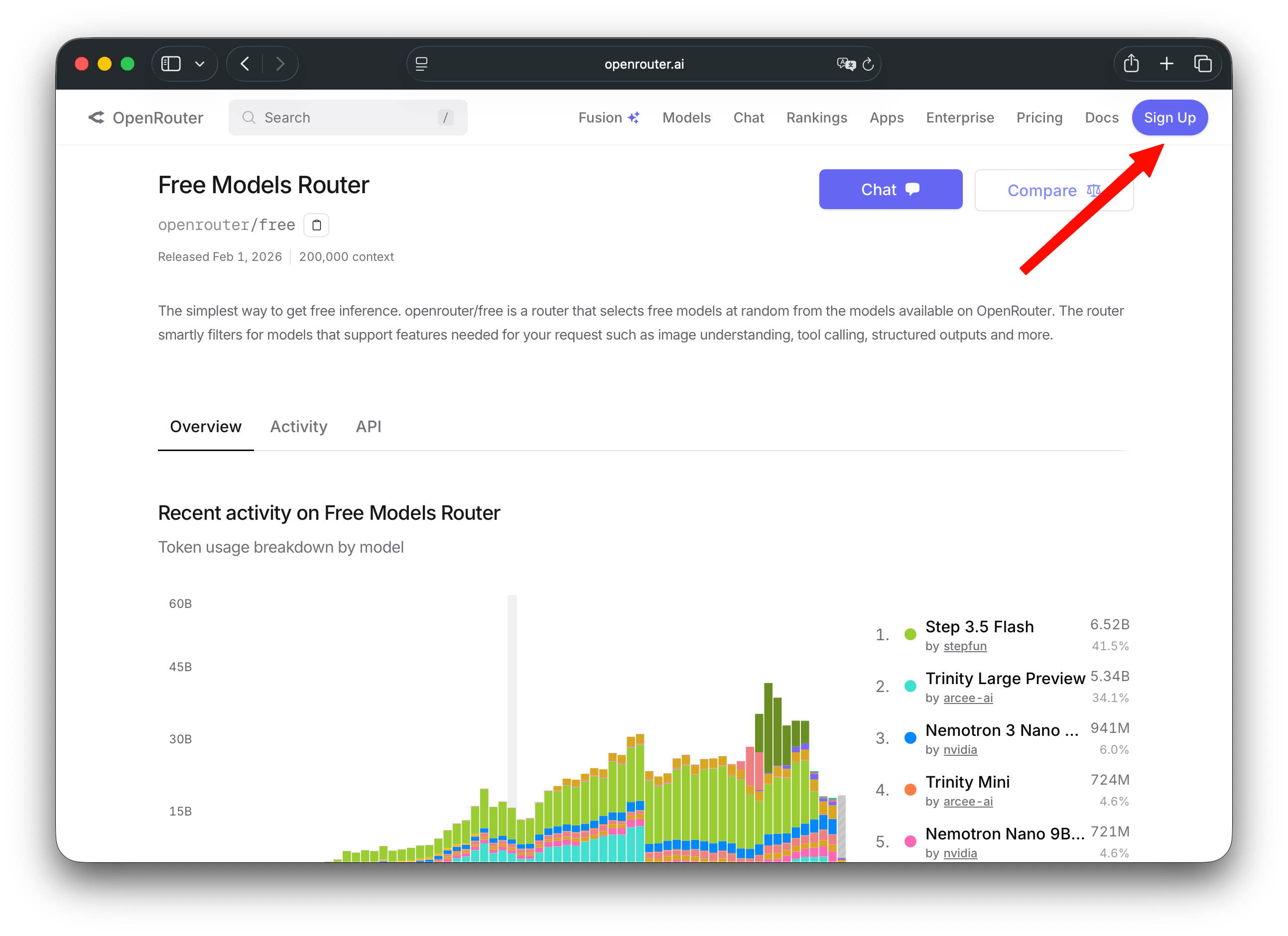The image size is (1288, 936).
Task: Open the Rankings menu item
Action: [816, 117]
